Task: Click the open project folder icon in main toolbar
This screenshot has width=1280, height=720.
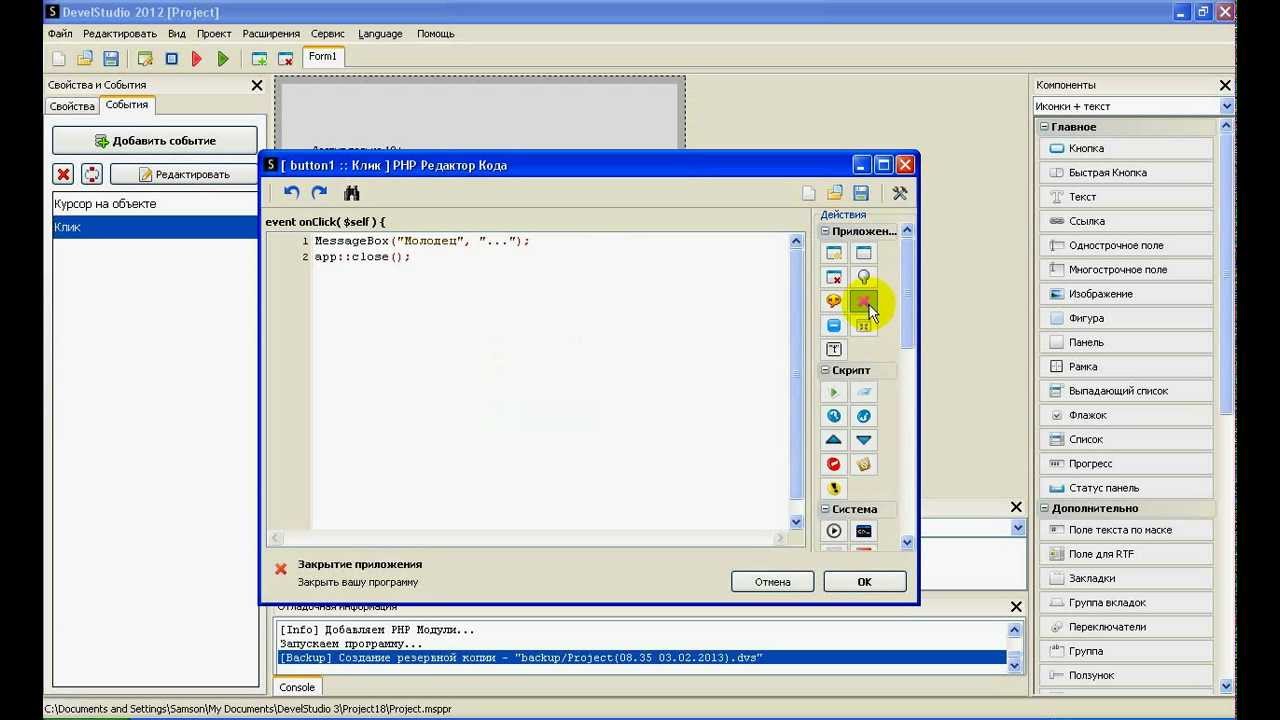Action: tap(85, 59)
